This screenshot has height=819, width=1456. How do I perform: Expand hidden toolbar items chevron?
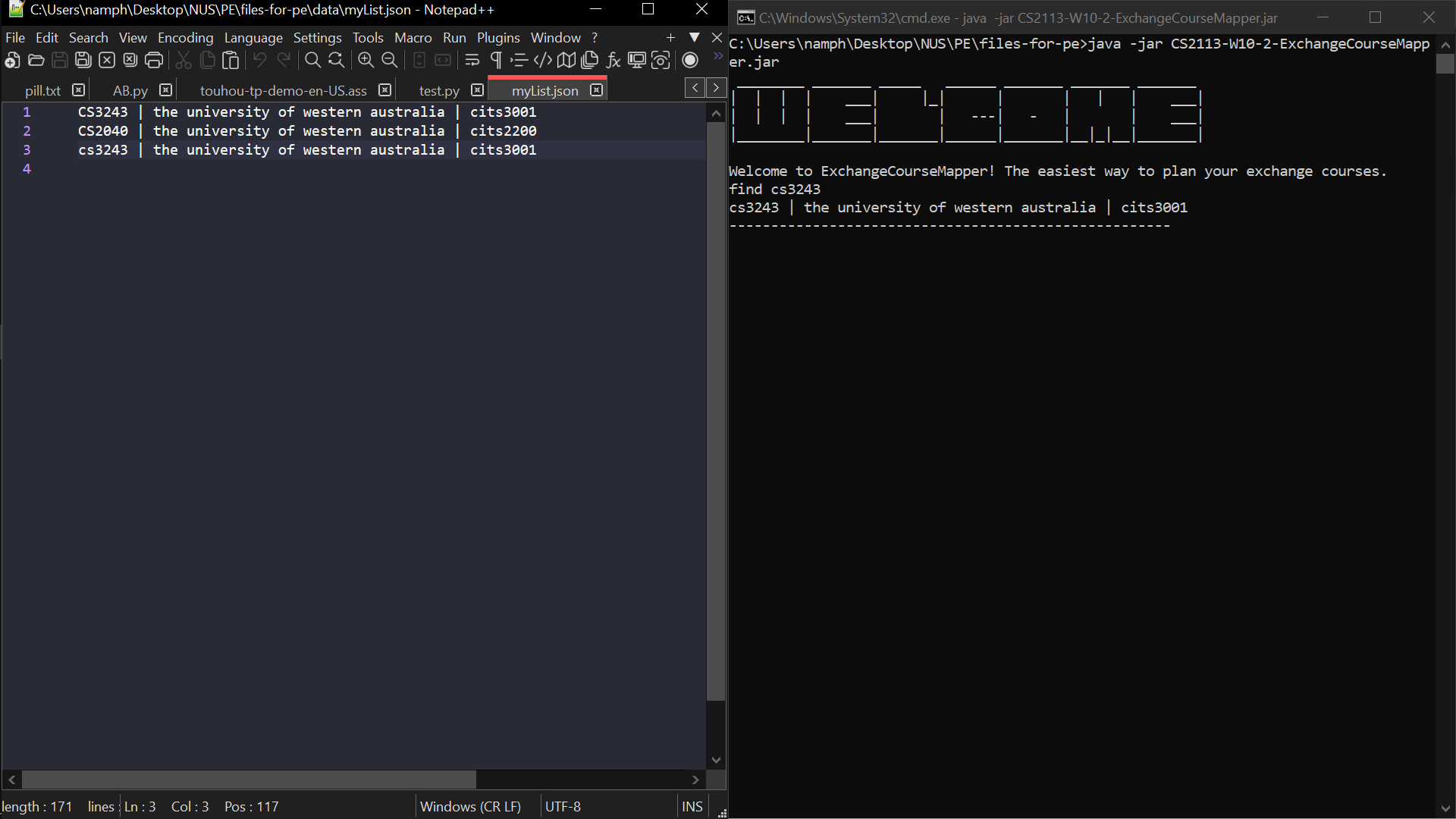pos(717,56)
